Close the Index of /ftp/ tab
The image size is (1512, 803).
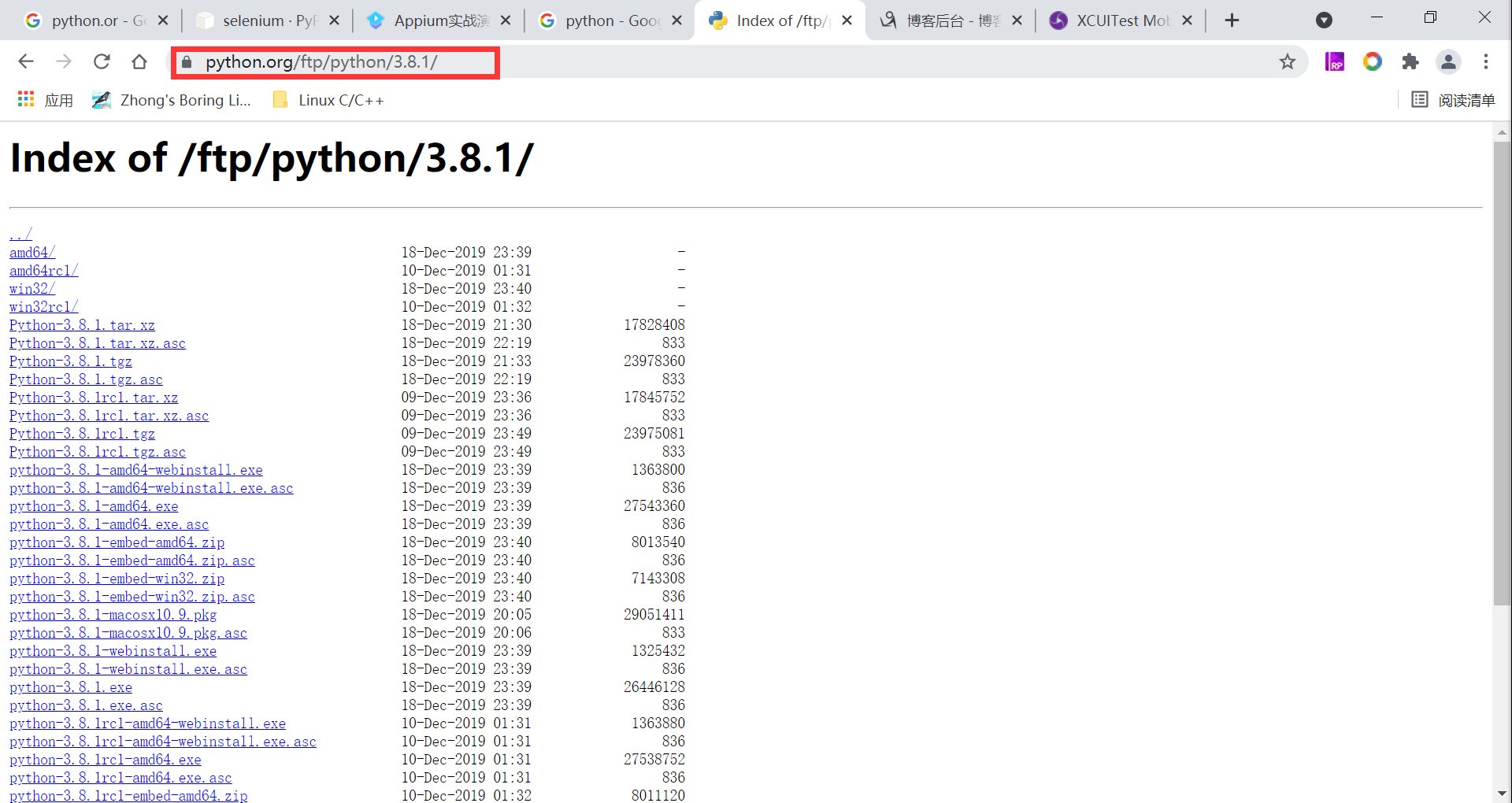click(x=847, y=20)
